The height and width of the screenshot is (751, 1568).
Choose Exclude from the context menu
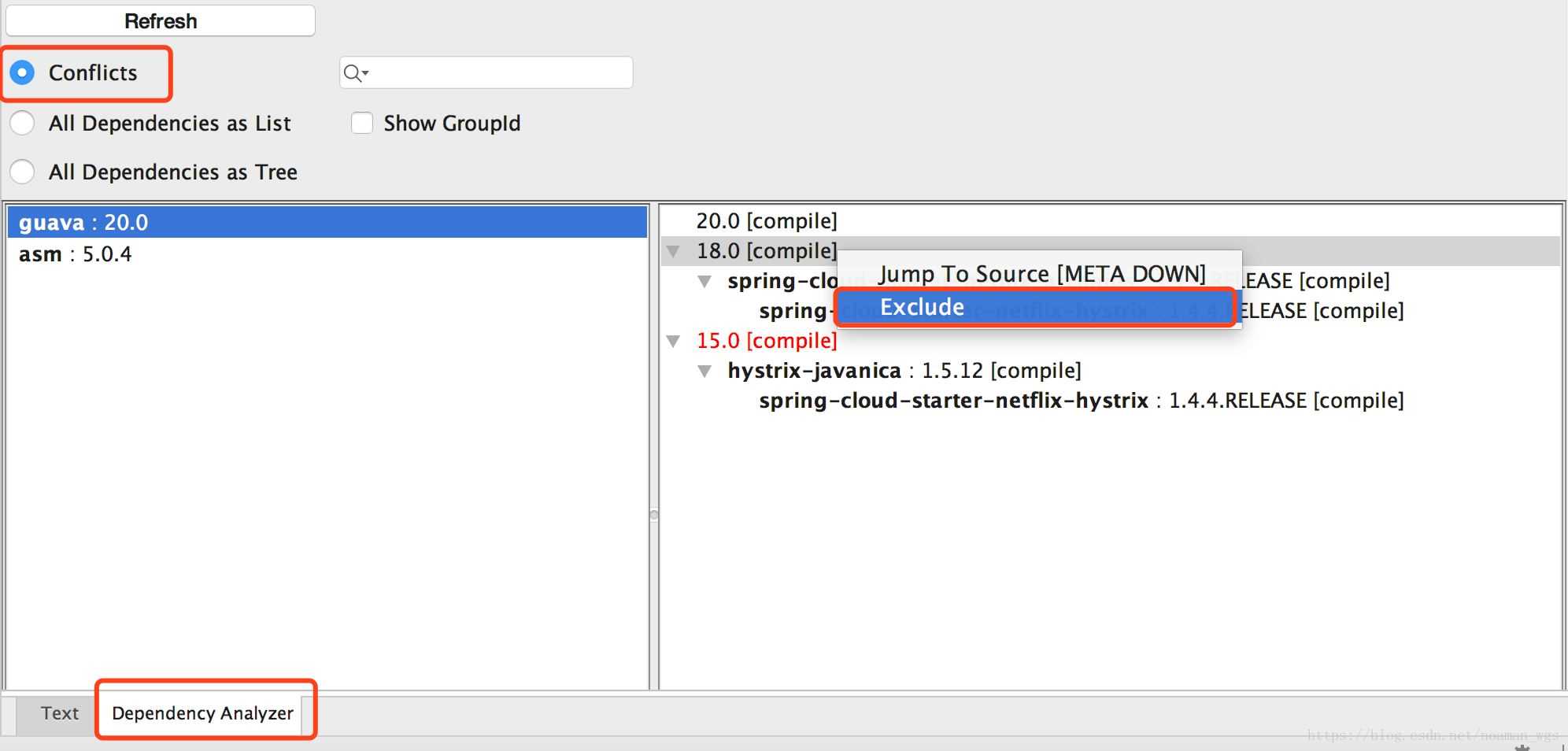[x=922, y=307]
